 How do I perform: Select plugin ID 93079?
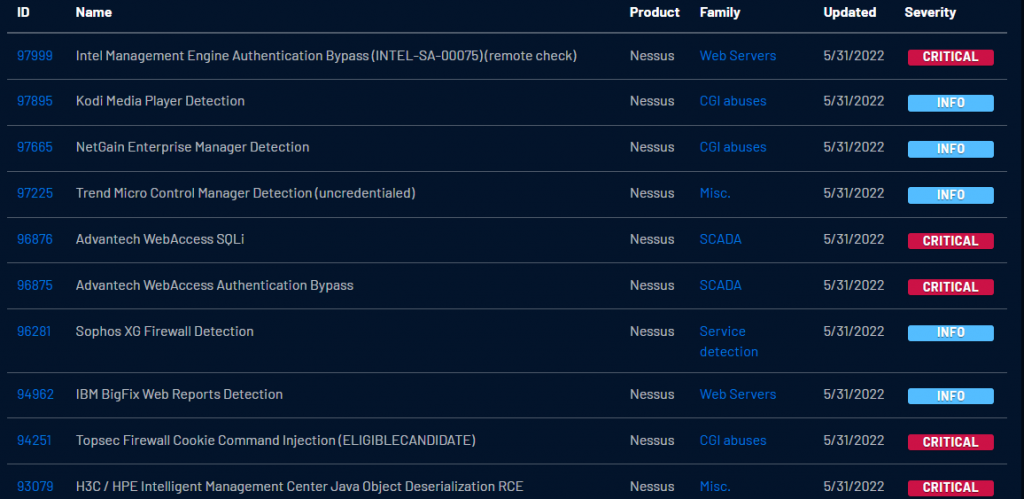[x=33, y=486]
